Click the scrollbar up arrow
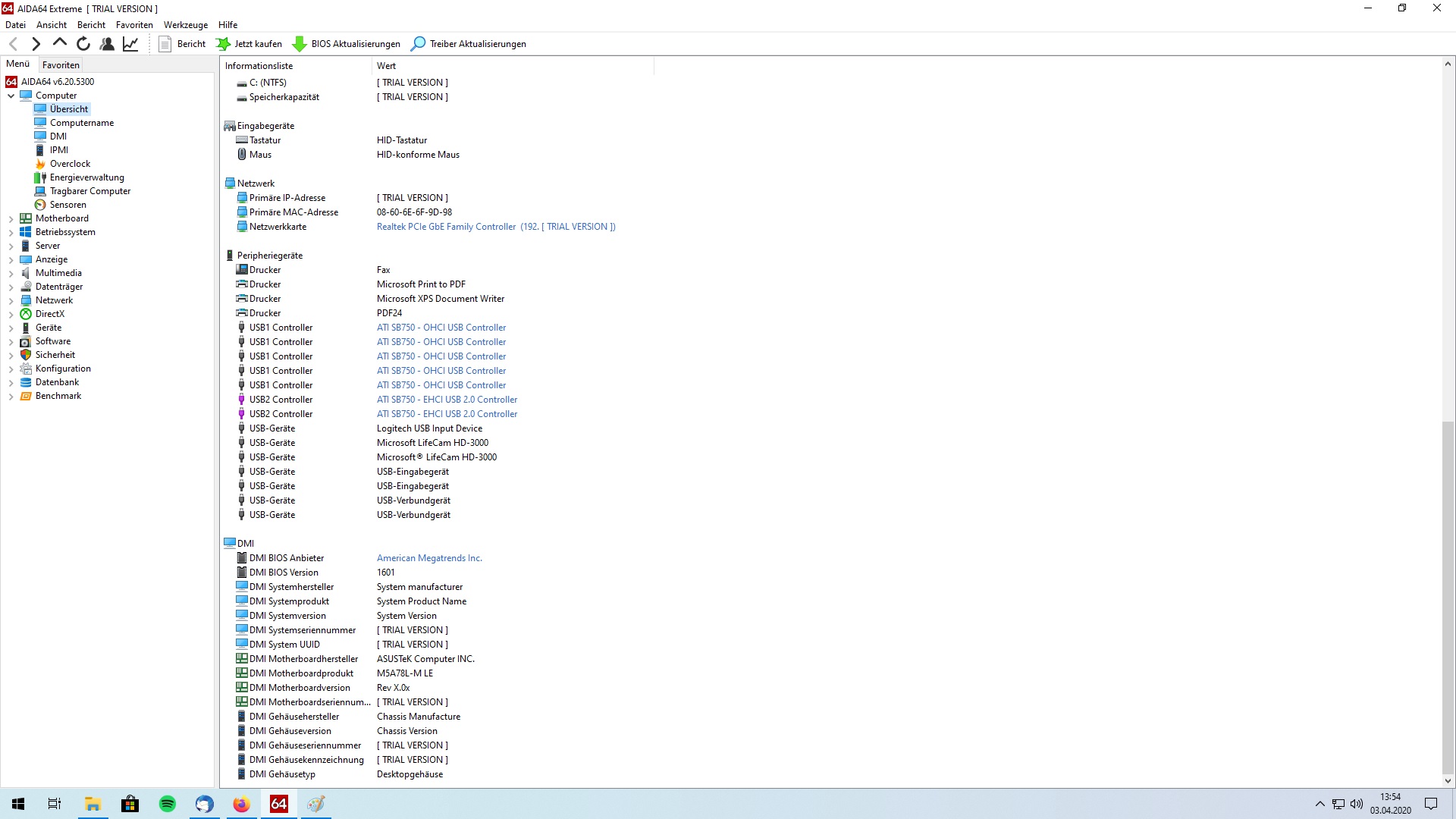 (1448, 64)
